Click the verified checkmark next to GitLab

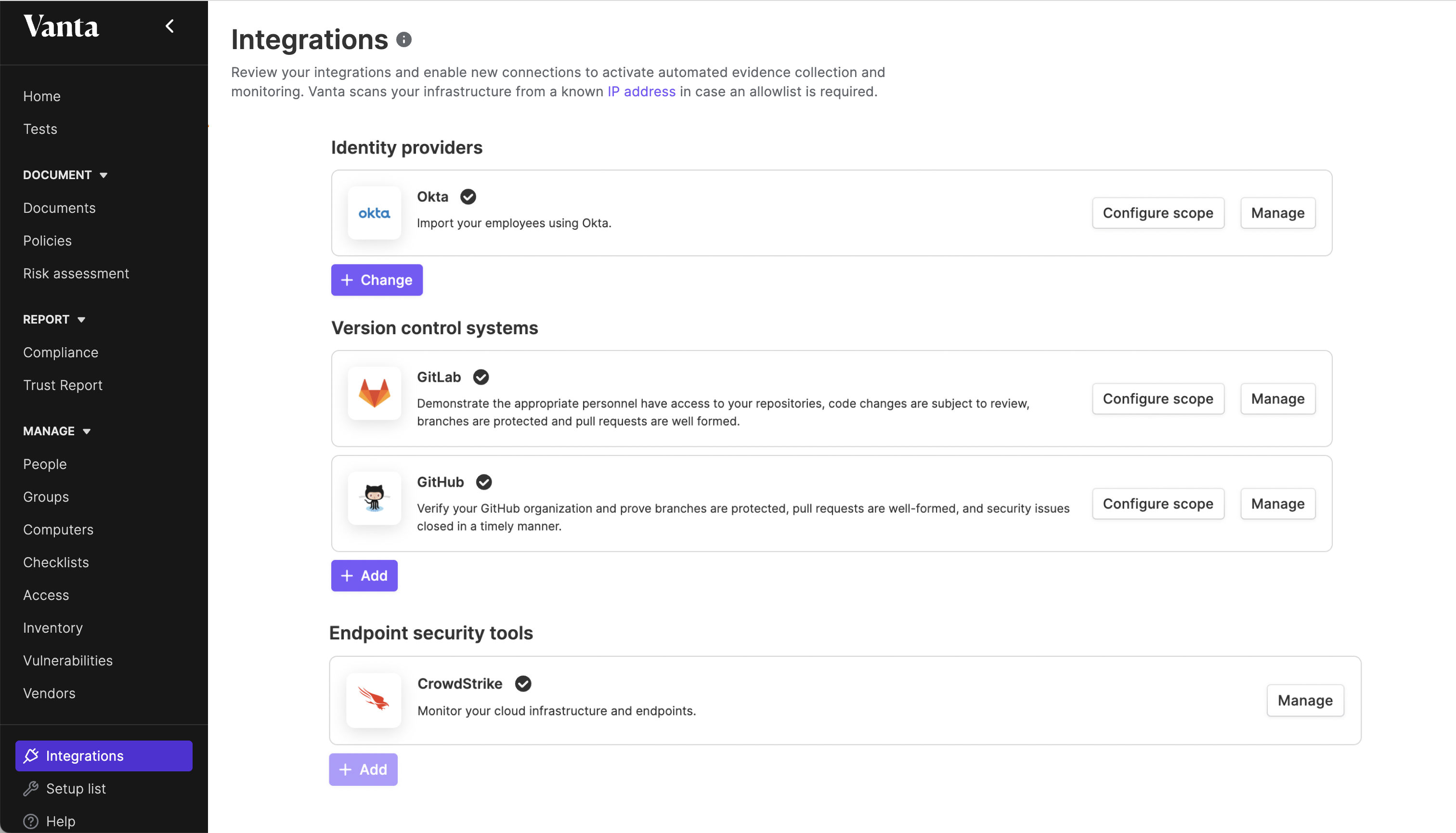481,377
